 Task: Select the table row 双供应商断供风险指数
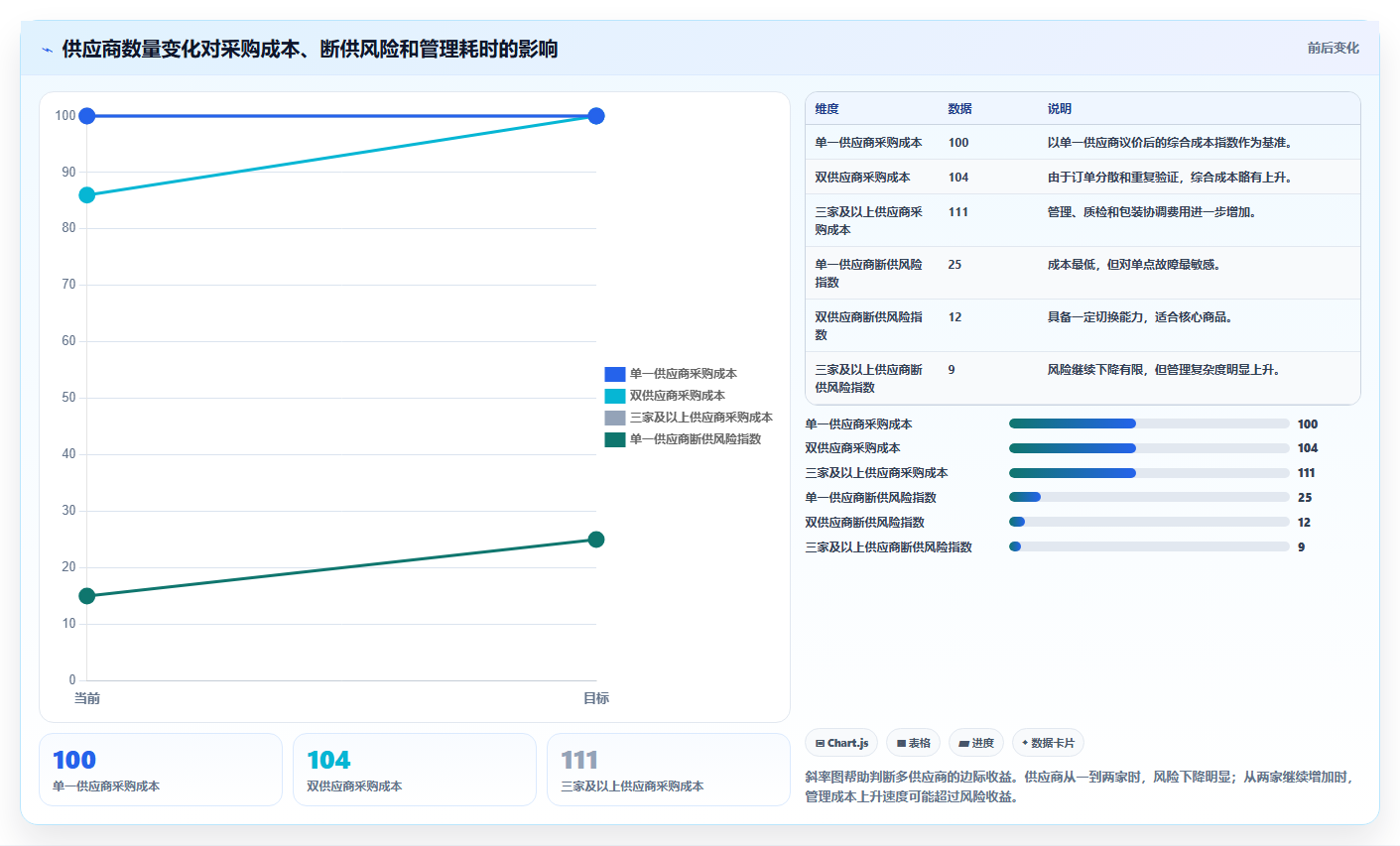[1082, 325]
